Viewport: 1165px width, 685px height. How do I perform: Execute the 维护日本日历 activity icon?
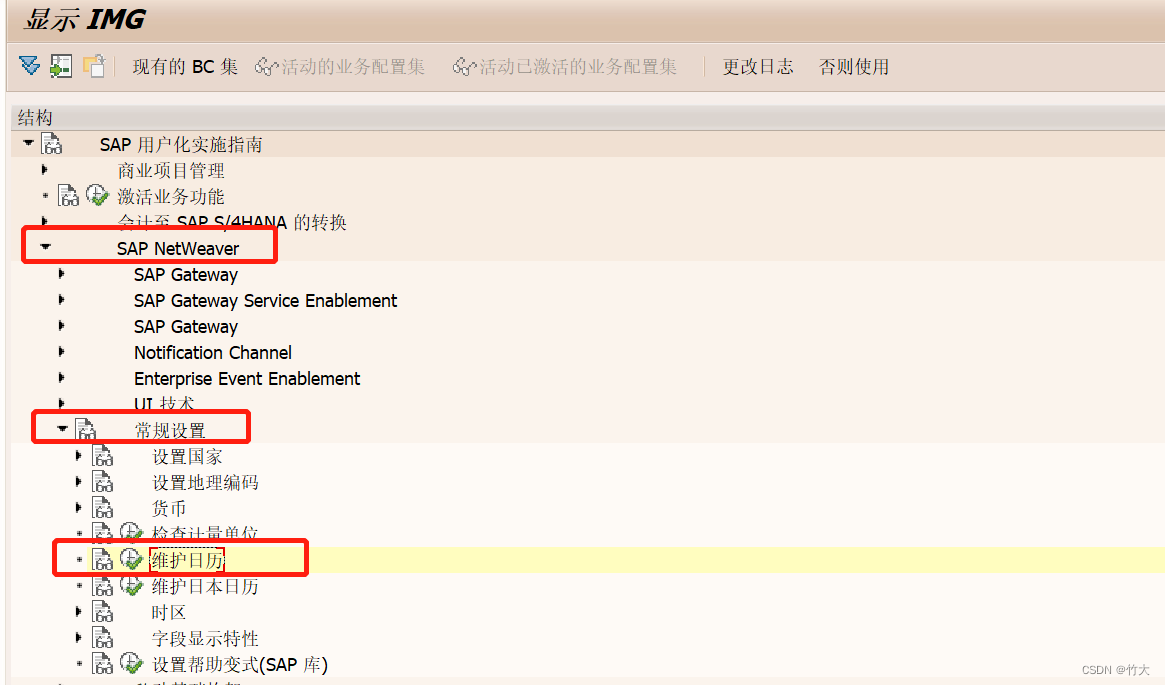[132, 585]
